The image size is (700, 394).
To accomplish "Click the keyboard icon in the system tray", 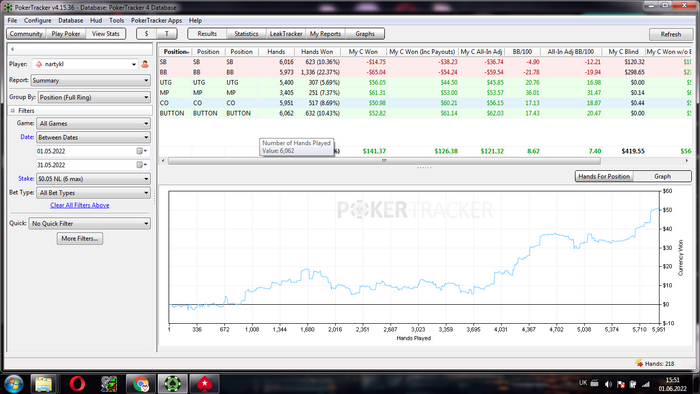I will [x=595, y=383].
